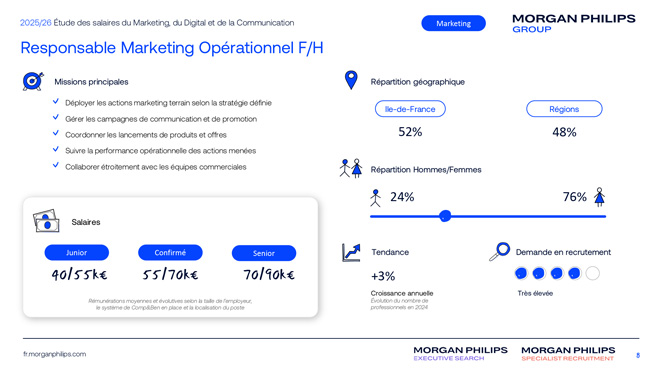Click the Confirmé salary level button
This screenshot has height=370, width=660.
click(170, 253)
